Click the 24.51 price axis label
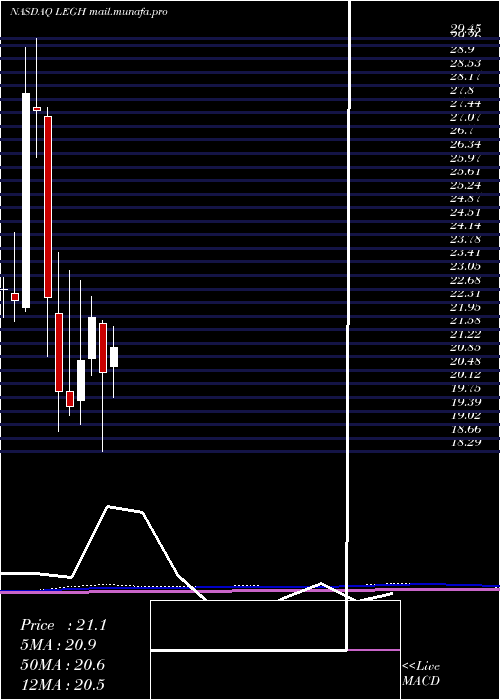 (x=465, y=212)
